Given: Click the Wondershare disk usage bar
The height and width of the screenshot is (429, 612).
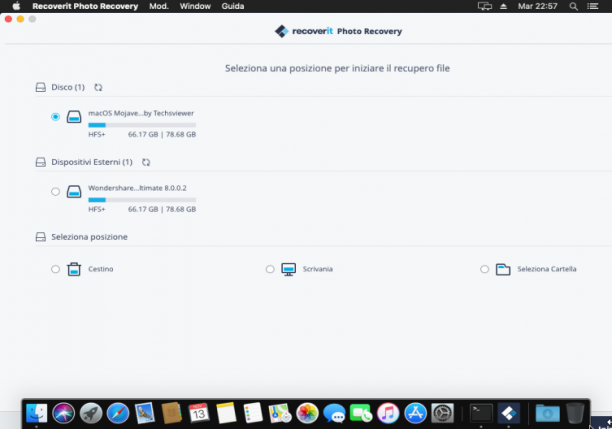Looking at the screenshot, I should pos(142,200).
